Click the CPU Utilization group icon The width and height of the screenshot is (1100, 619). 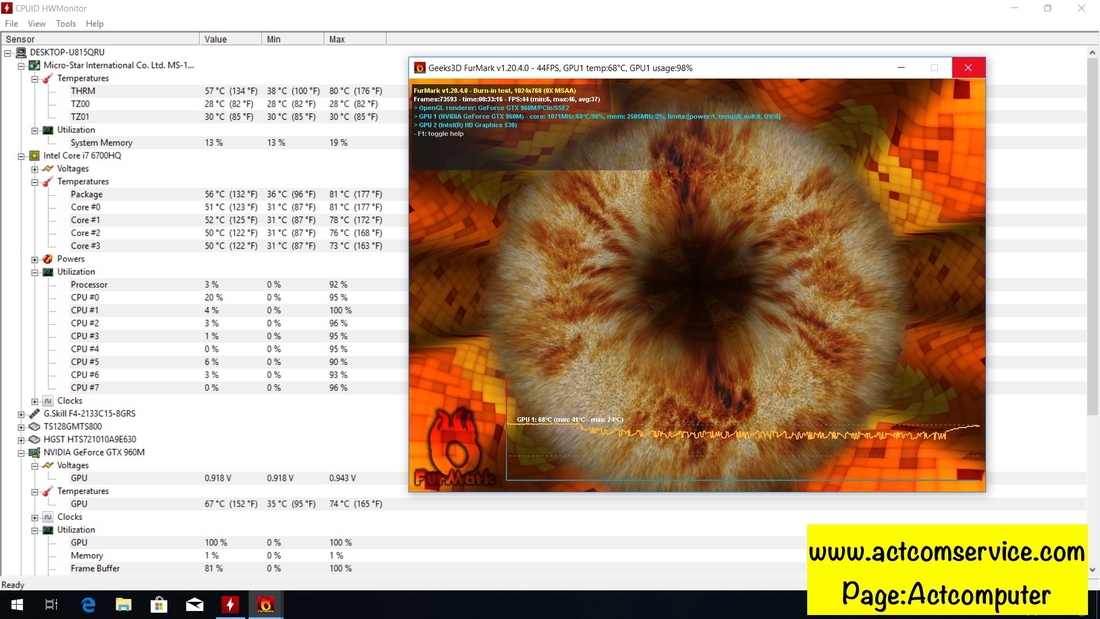pyautogui.click(x=48, y=272)
